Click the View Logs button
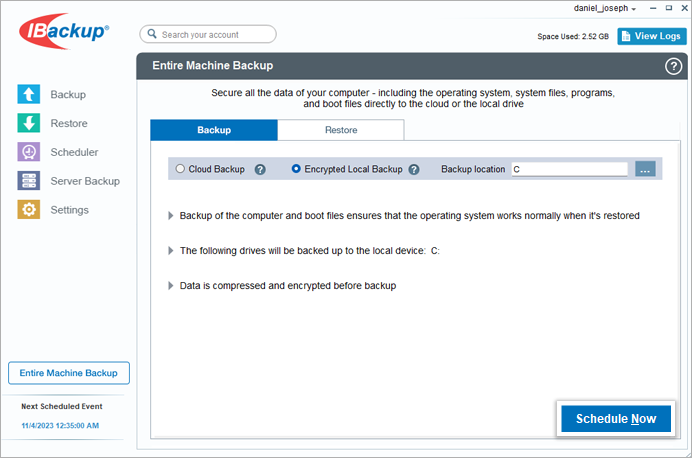Screen dimensions: 692x458 pos(652,36)
